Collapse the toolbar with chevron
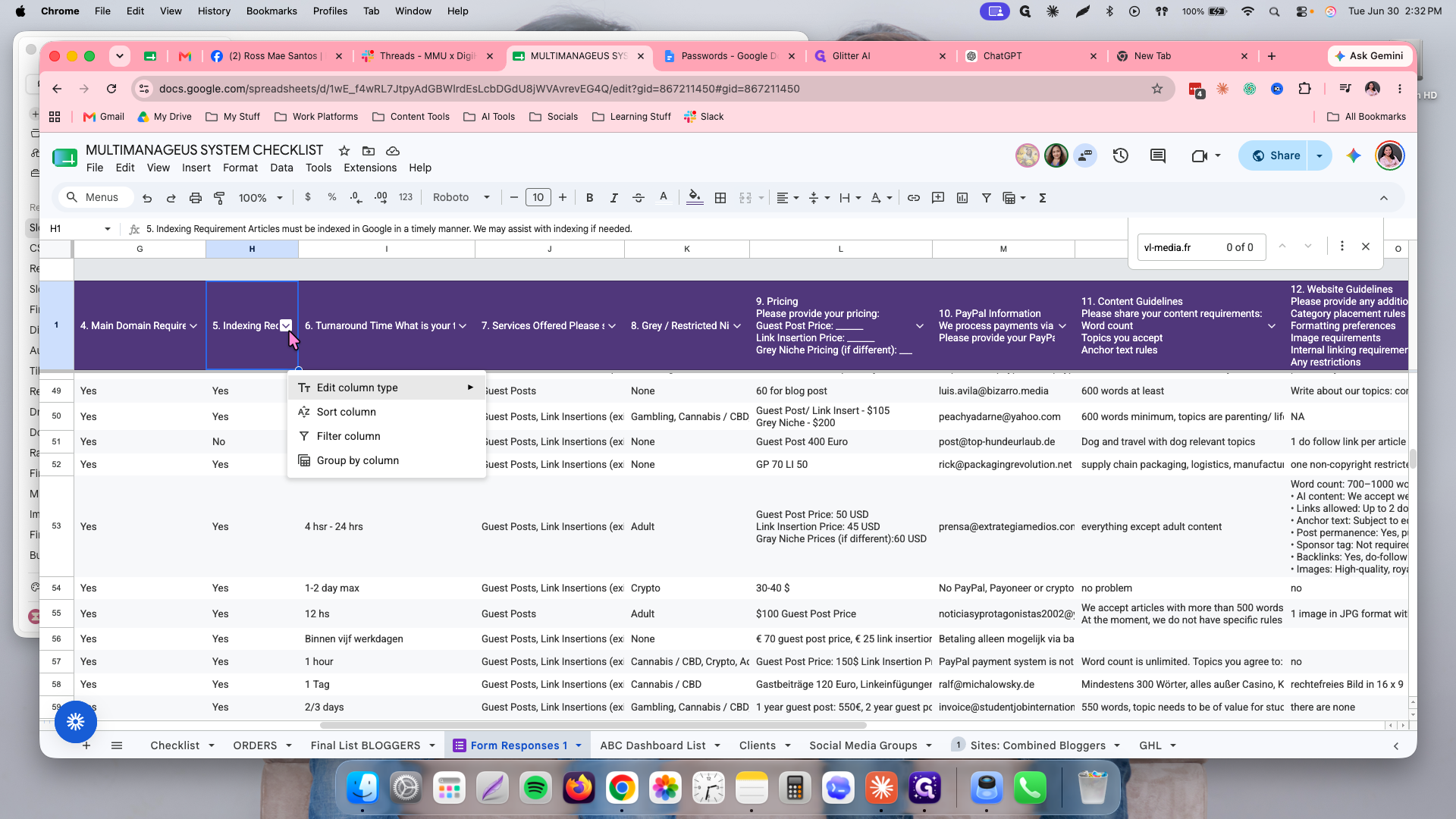 [x=1384, y=198]
